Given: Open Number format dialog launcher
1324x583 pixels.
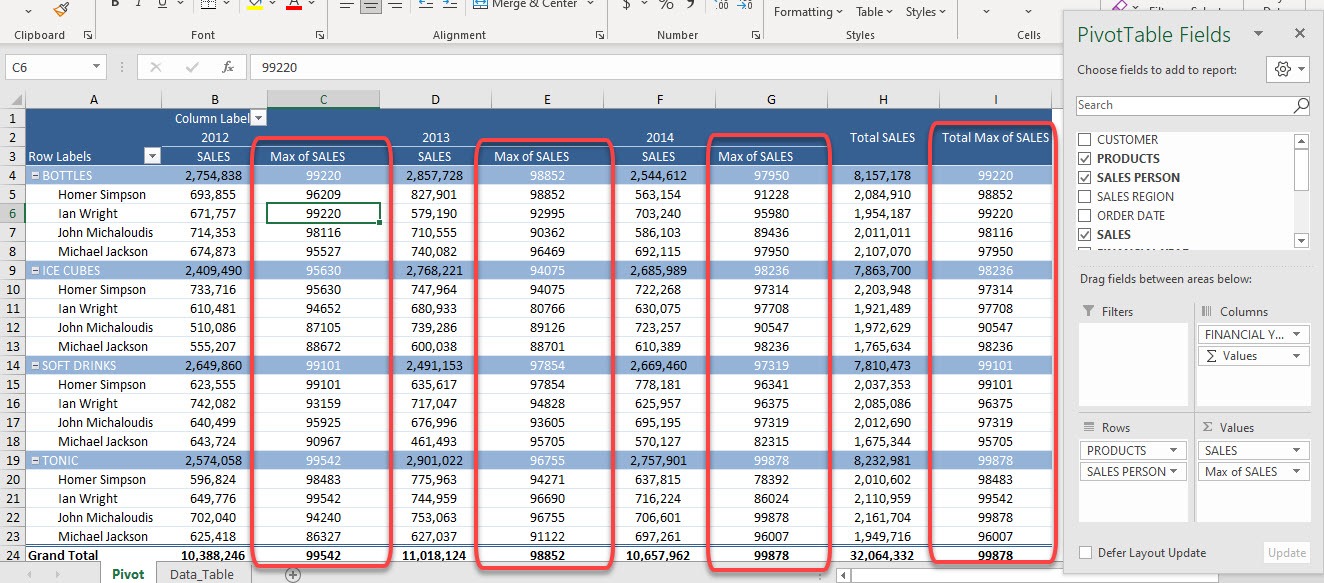Looking at the screenshot, I should [x=755, y=35].
